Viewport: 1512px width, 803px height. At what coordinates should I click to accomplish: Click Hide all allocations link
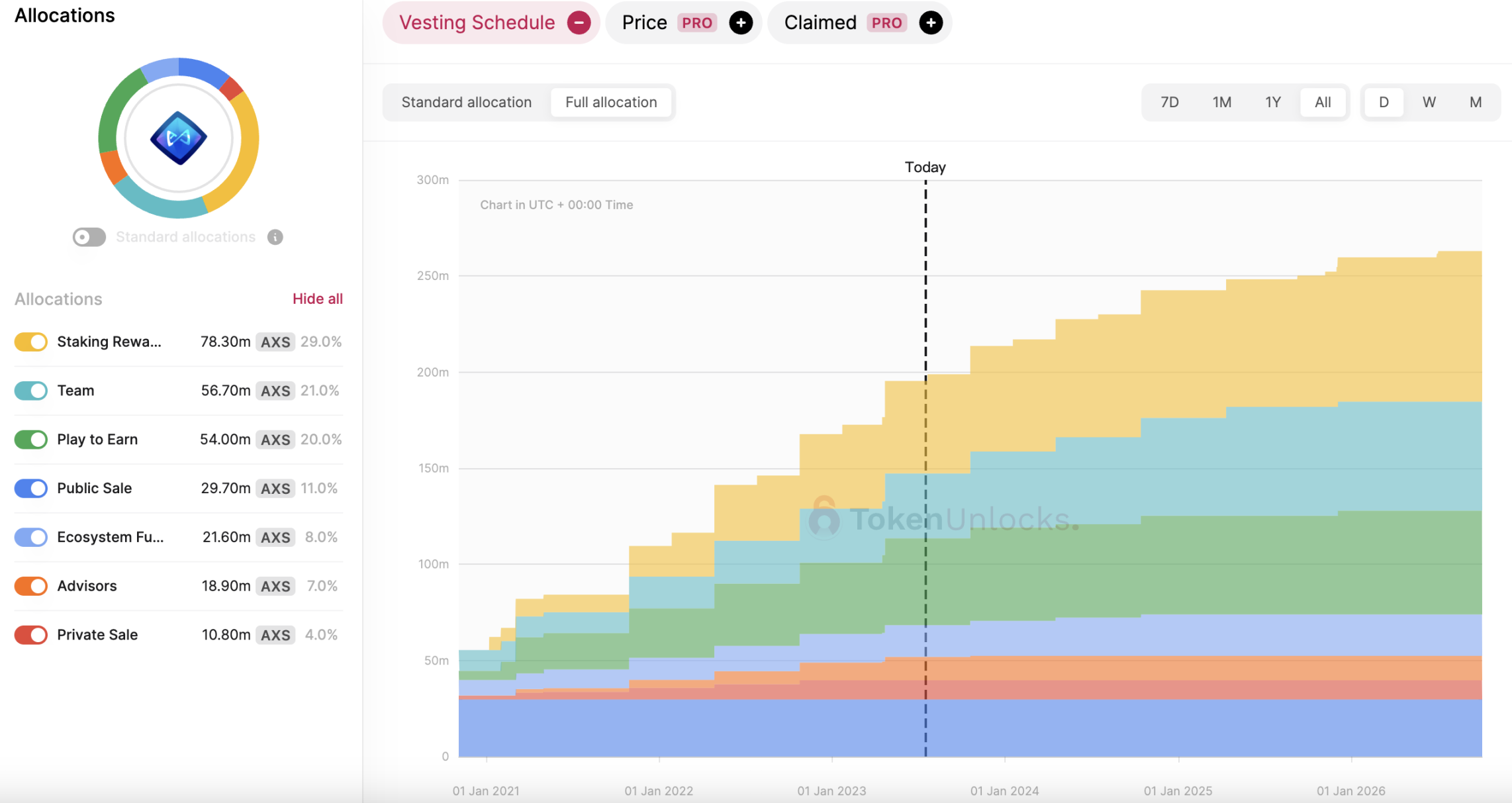(317, 299)
